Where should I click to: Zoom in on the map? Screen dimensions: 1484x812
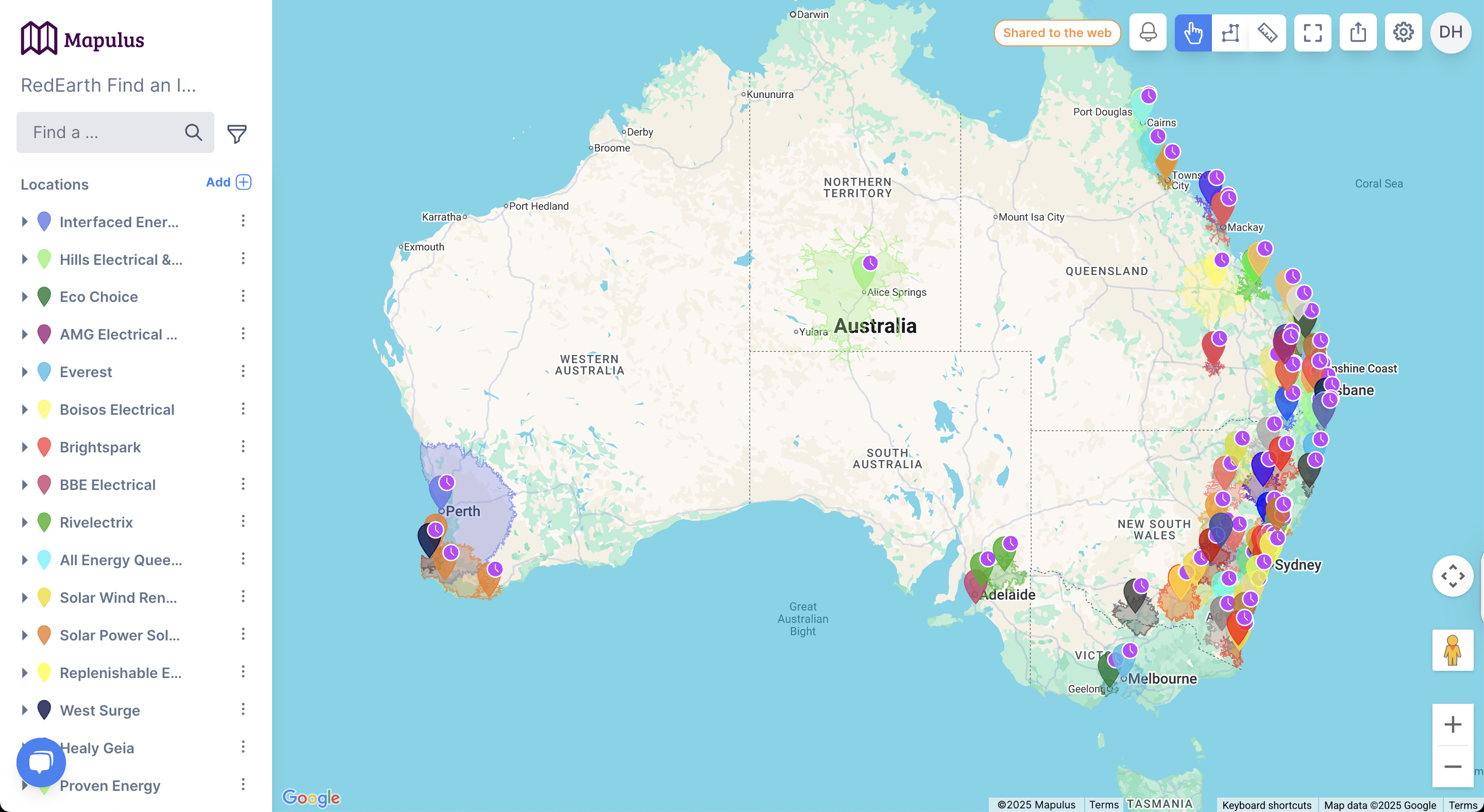pyautogui.click(x=1453, y=724)
